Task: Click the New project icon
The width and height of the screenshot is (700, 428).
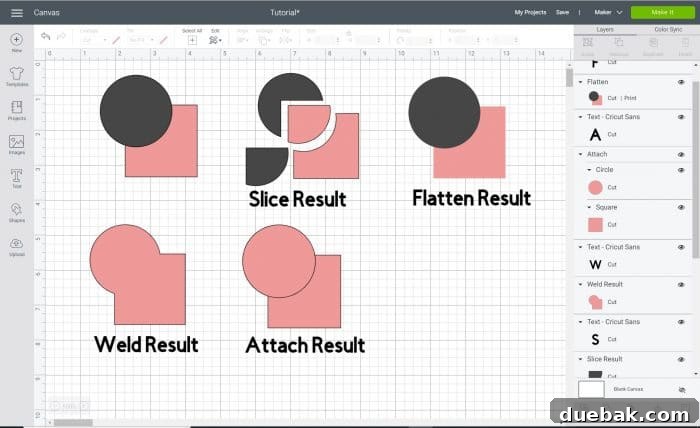Action: click(17, 40)
